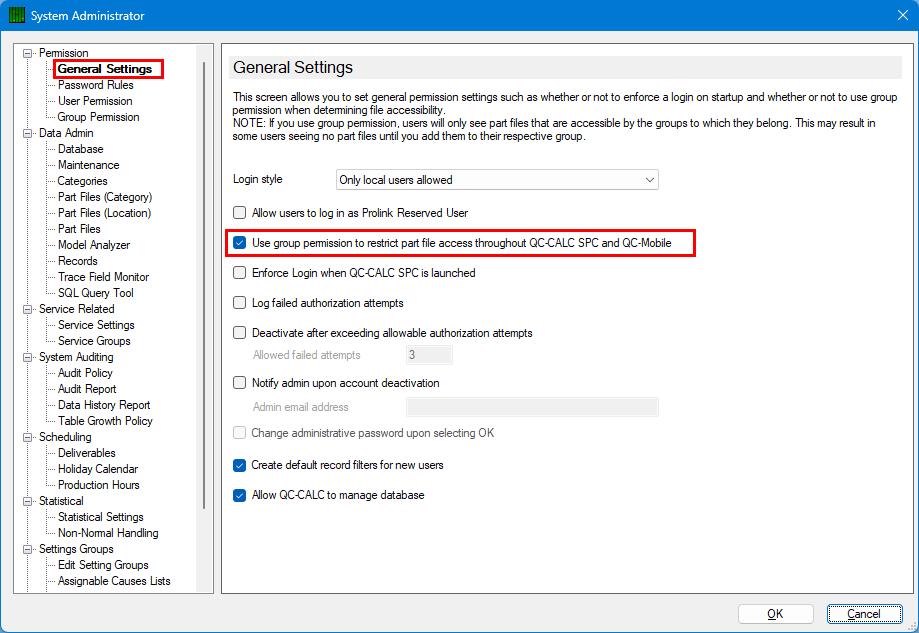Open Trace Field Monitor
Image resolution: width=919 pixels, height=633 pixels.
pos(103,277)
